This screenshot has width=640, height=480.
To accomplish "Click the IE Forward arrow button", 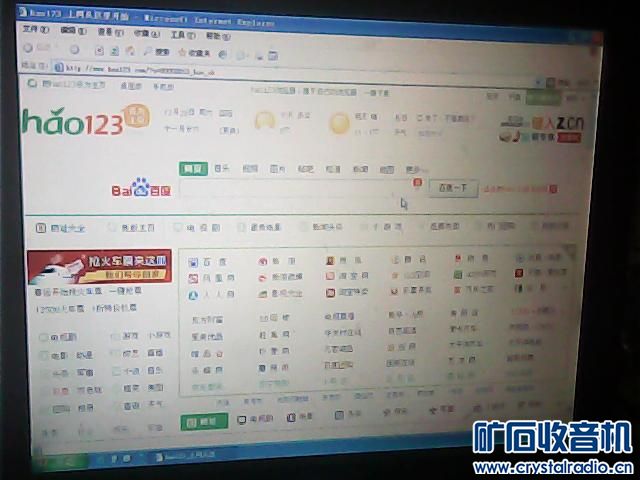I will (x=75, y=49).
